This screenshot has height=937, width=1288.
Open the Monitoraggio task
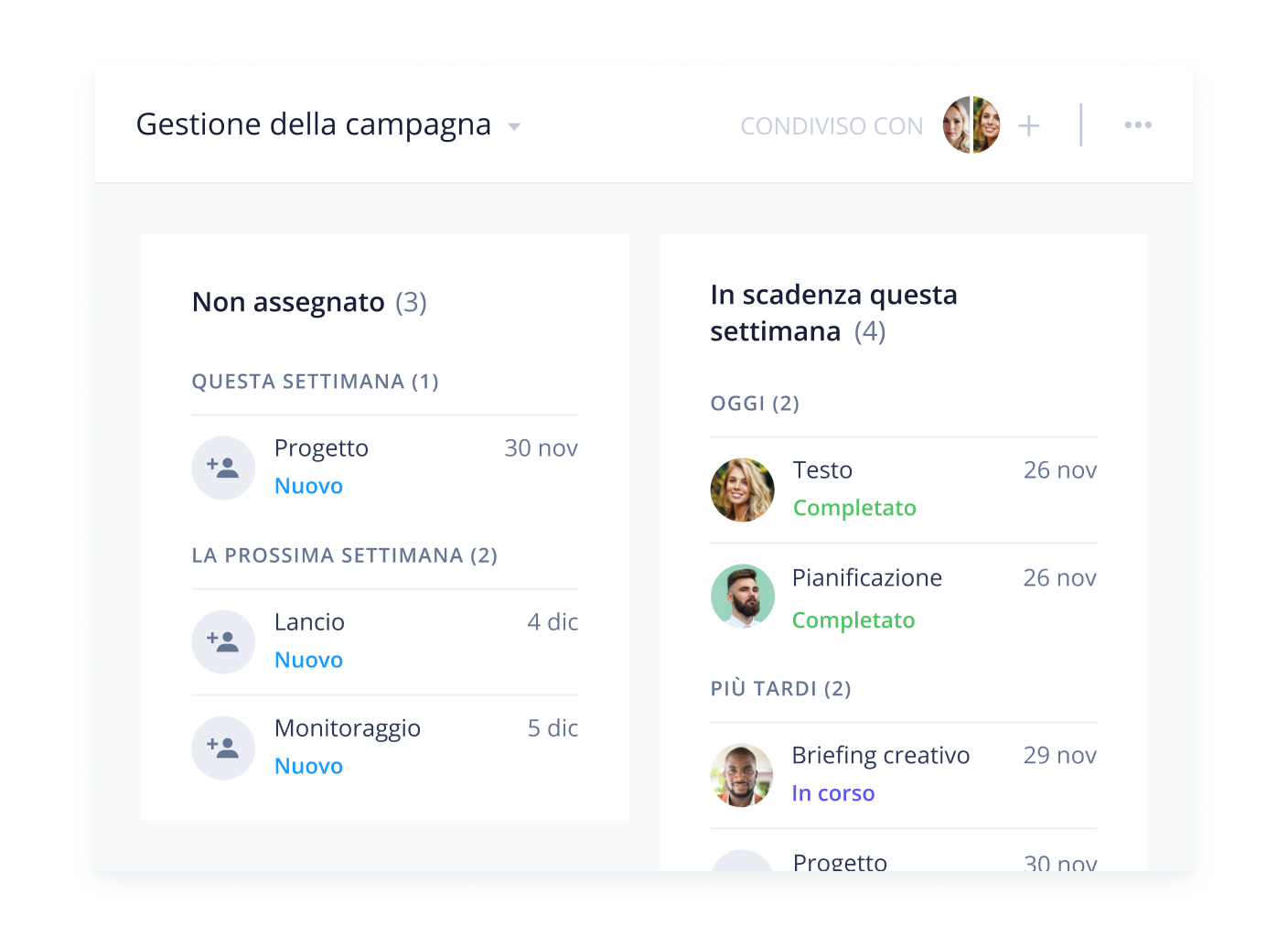click(x=347, y=728)
